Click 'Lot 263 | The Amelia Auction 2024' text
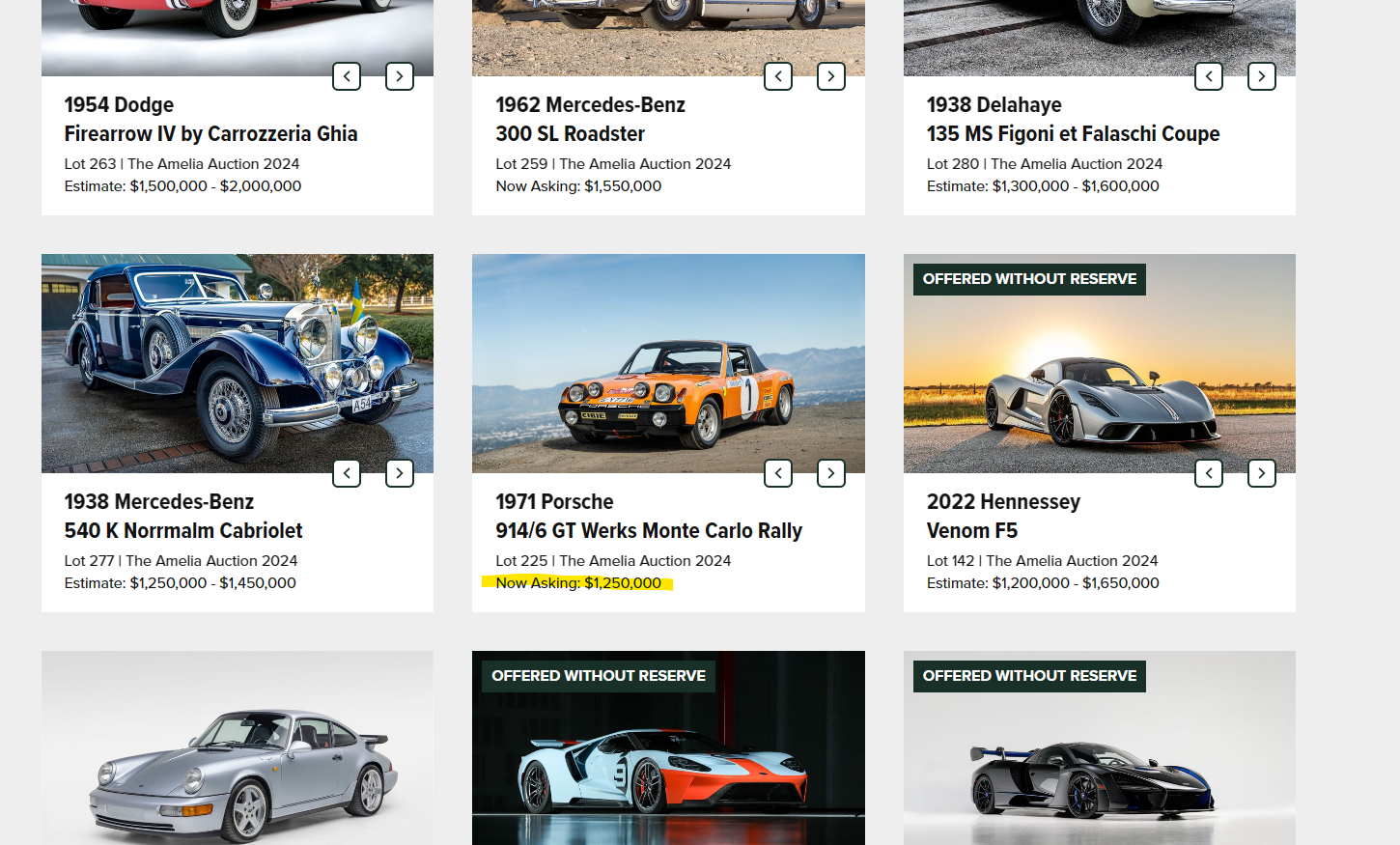This screenshot has height=845, width=1400. [182, 164]
